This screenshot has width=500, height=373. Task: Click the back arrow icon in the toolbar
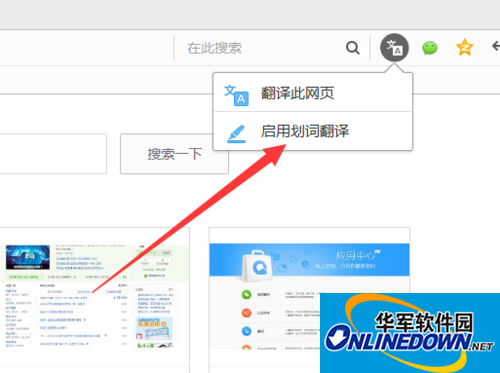point(496,46)
